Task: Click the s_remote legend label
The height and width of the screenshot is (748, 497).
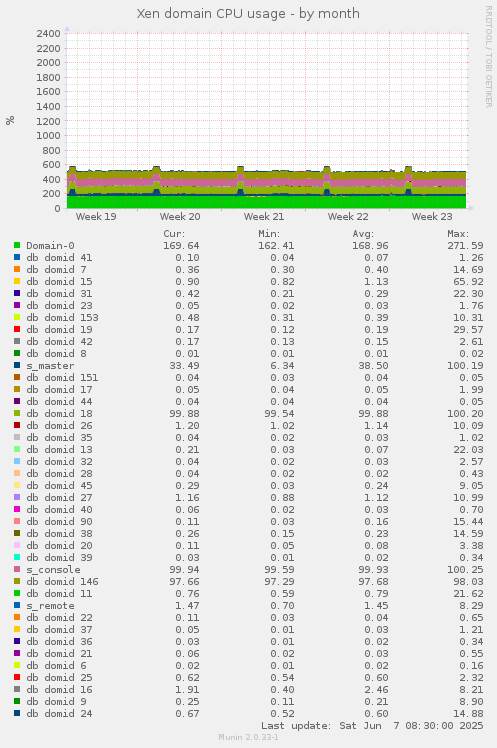Action: tap(50, 605)
